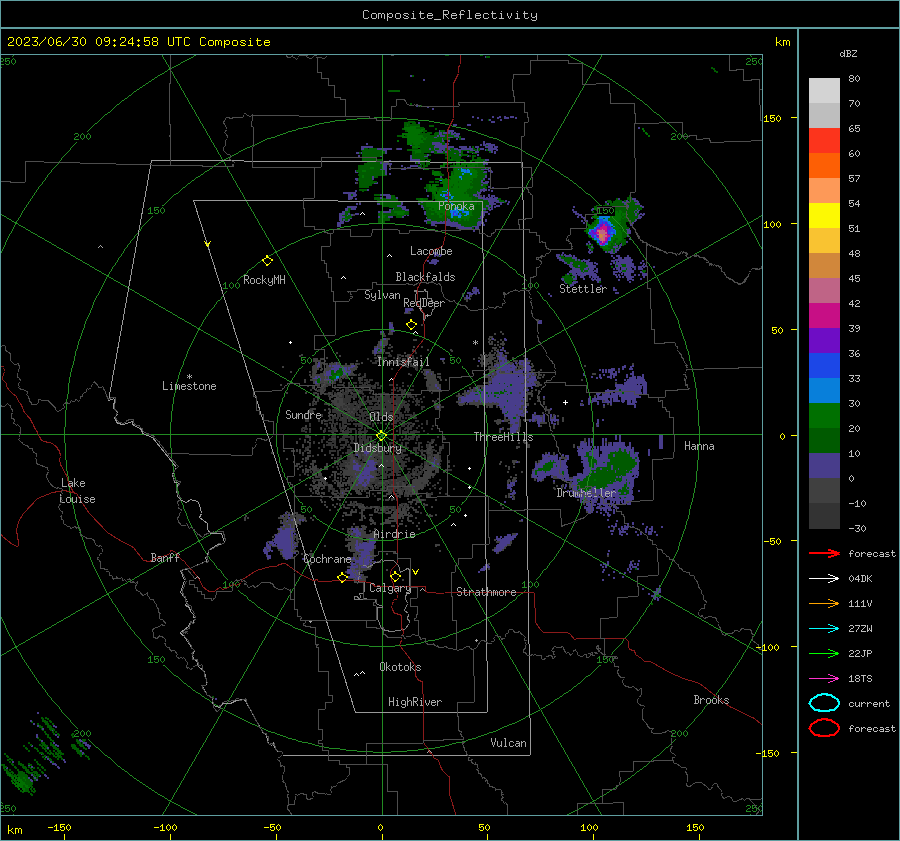Image resolution: width=900 pixels, height=841 pixels.
Task: Click the HighRiver city label
Action: pyautogui.click(x=415, y=702)
